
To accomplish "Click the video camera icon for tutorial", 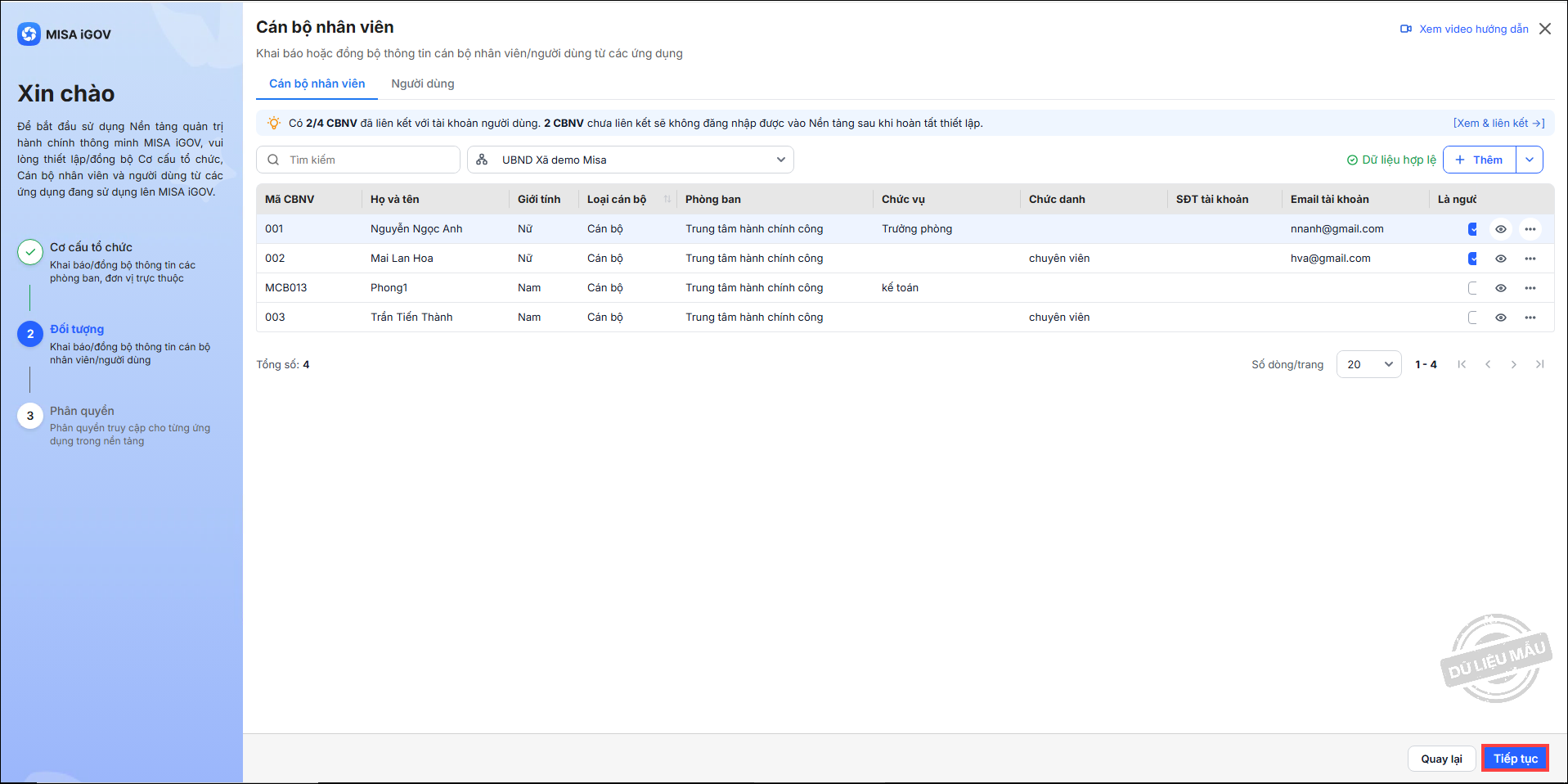I will 1406,29.
